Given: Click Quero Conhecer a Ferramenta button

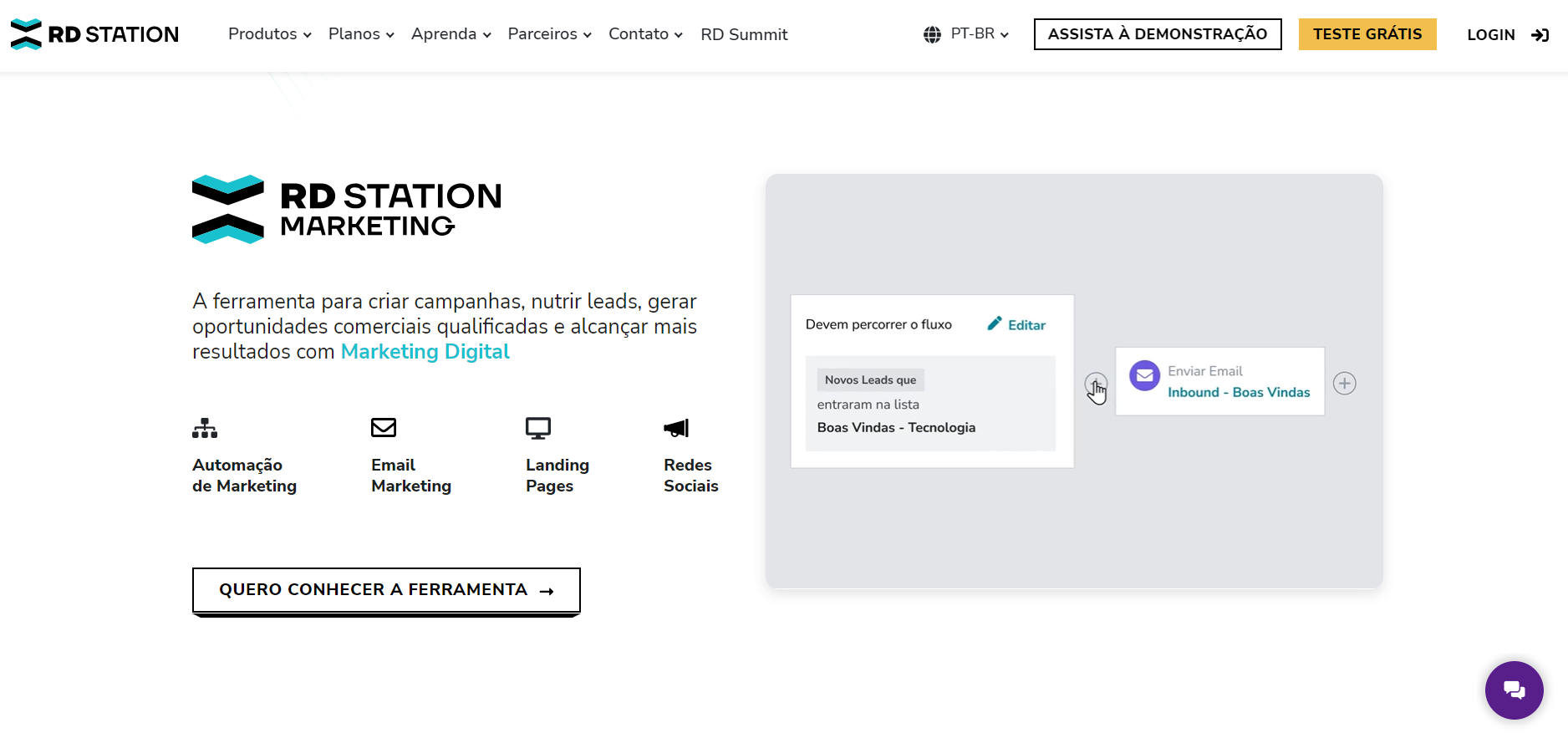Looking at the screenshot, I should pos(386,591).
